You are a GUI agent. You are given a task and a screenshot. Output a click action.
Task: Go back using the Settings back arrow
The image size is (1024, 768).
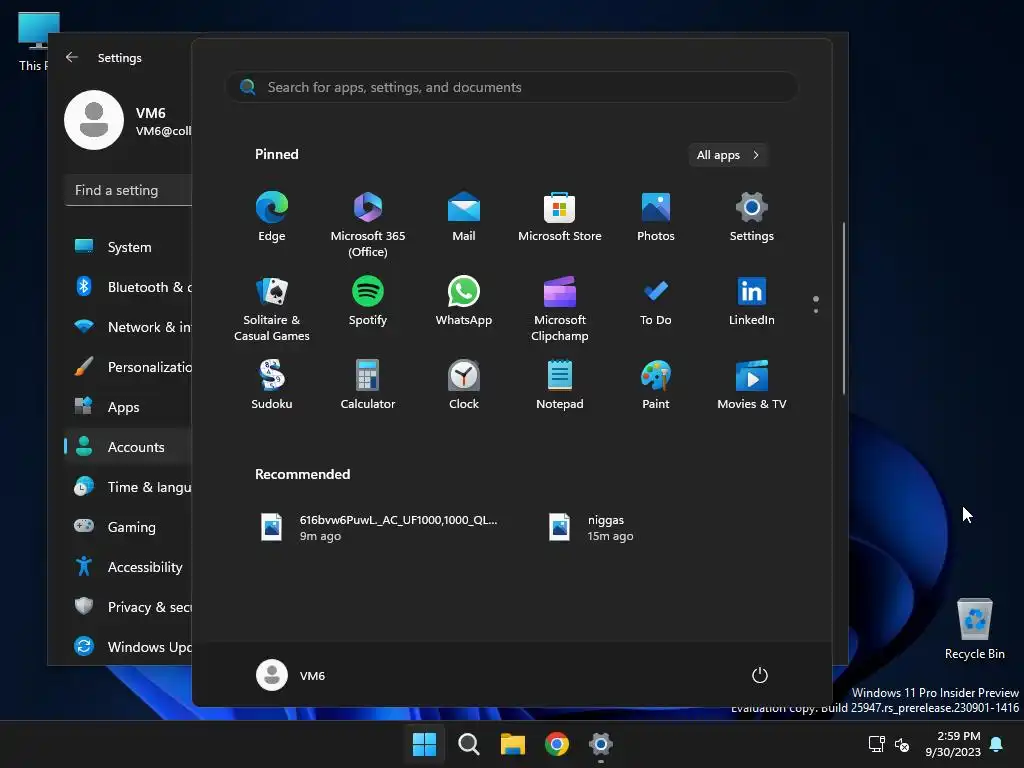coord(72,58)
